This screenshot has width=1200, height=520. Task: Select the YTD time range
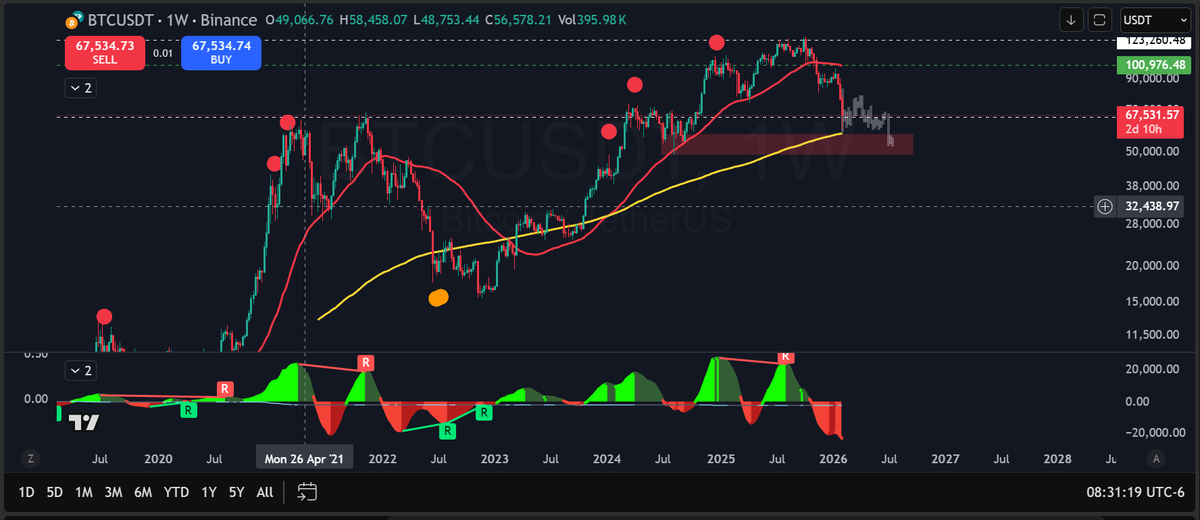(x=176, y=492)
